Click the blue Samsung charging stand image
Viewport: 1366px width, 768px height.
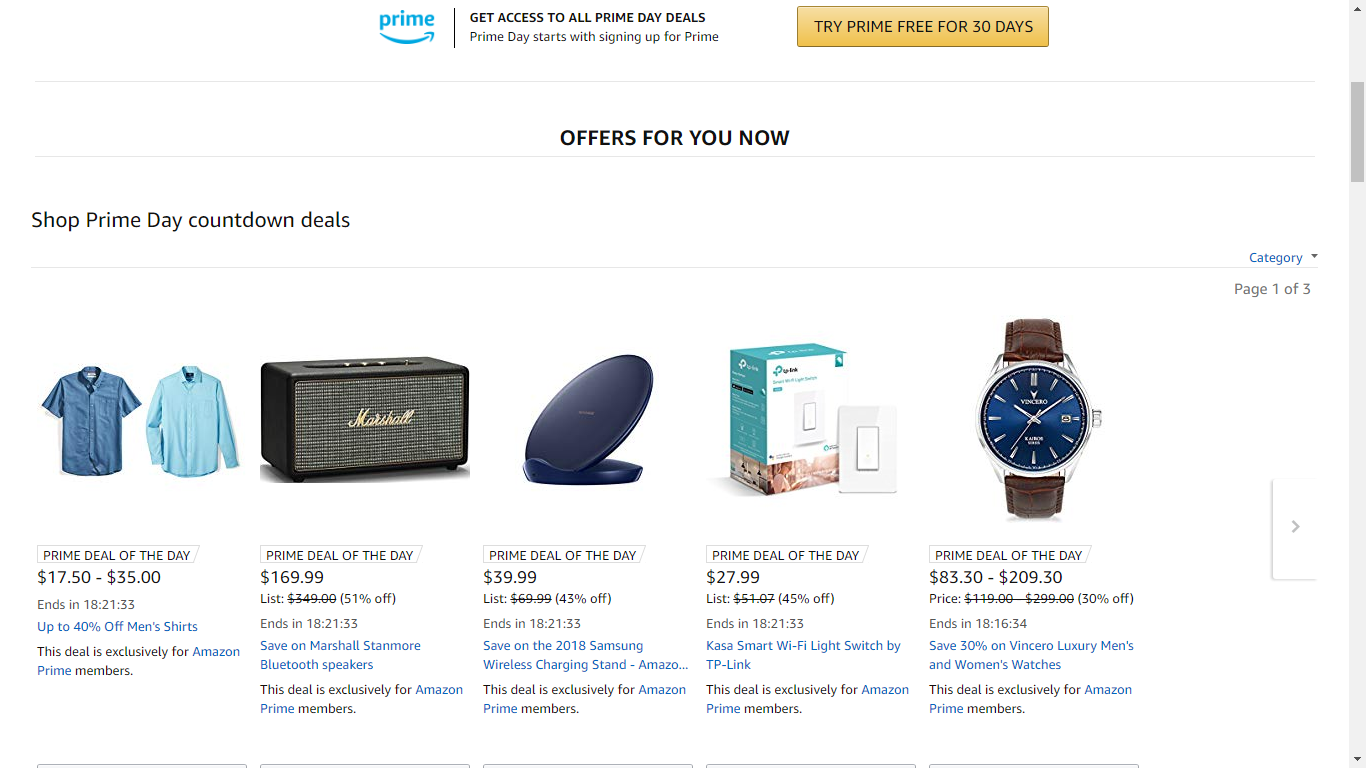click(x=587, y=420)
